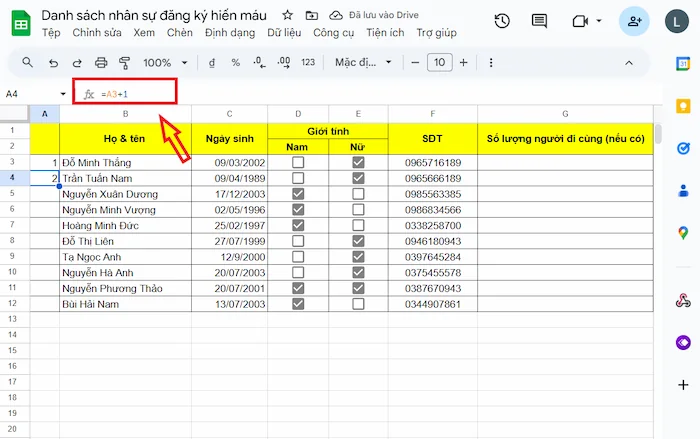Open the Xem menu
Screen dimensions: 700x439
pyautogui.click(x=144, y=33)
